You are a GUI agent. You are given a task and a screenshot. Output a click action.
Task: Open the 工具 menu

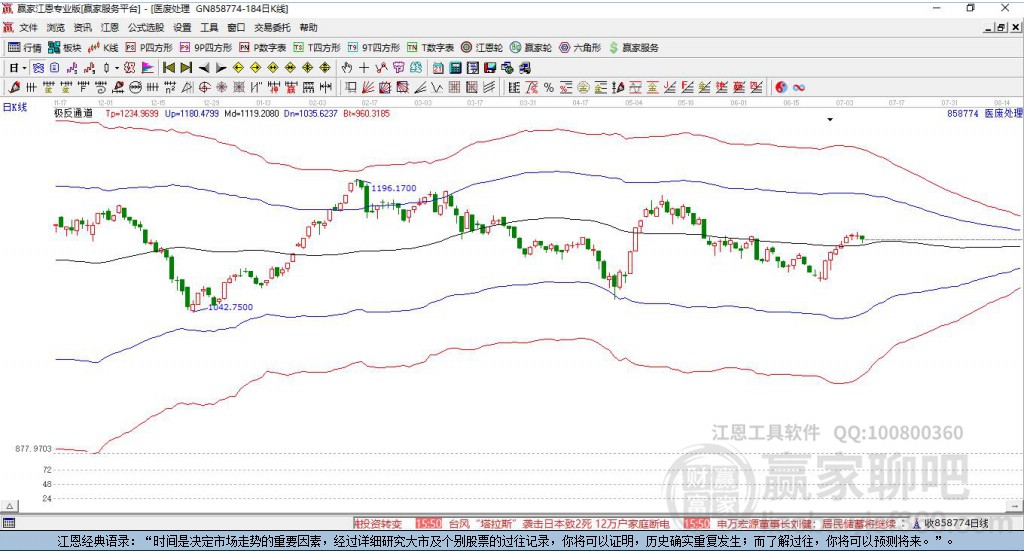coord(209,27)
